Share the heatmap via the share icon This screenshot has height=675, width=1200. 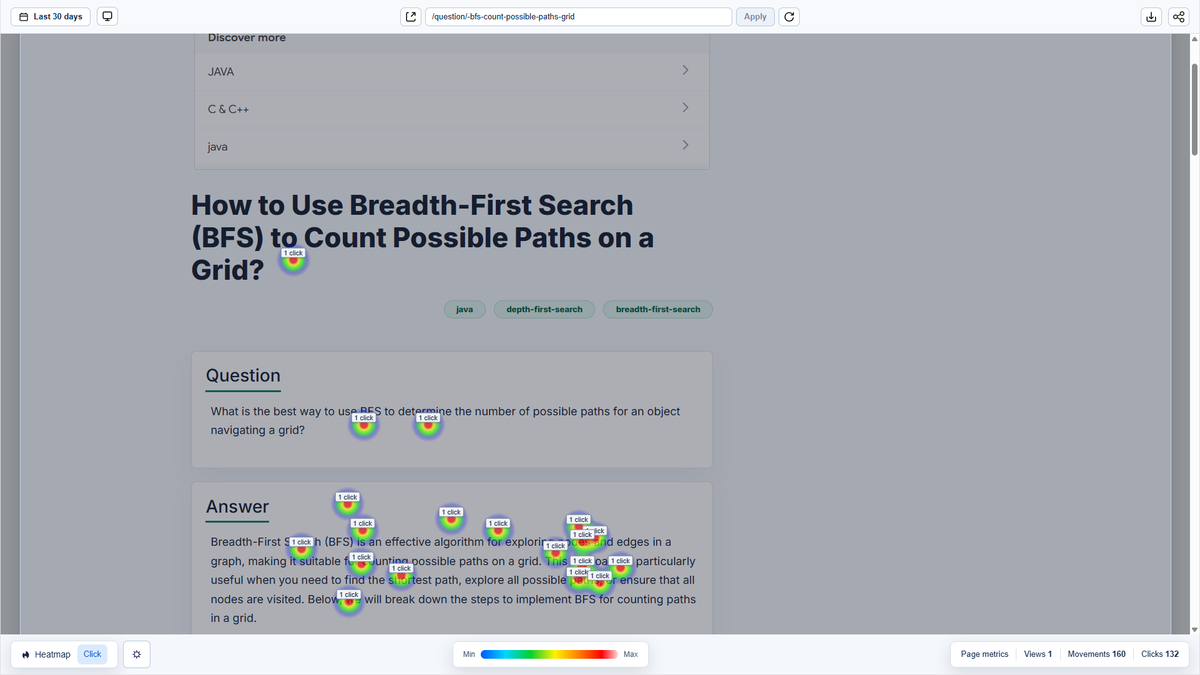pos(1177,16)
